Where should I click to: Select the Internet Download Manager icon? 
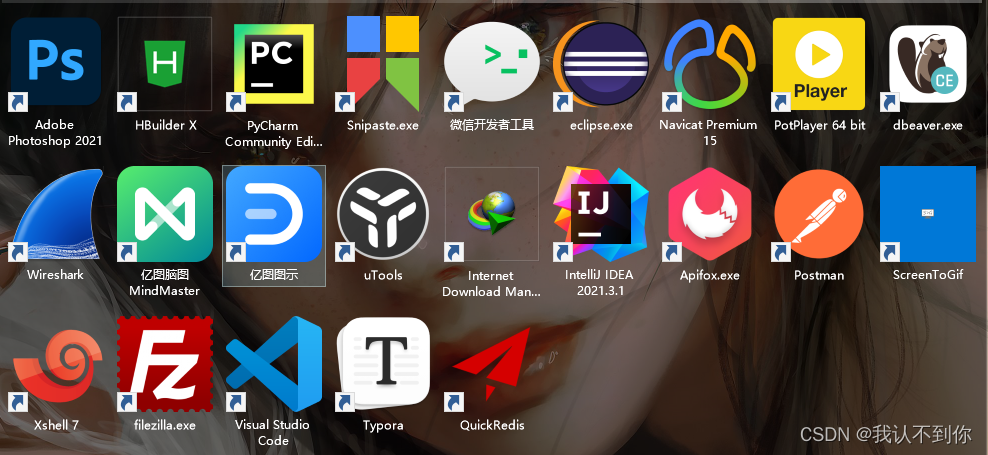[491, 214]
